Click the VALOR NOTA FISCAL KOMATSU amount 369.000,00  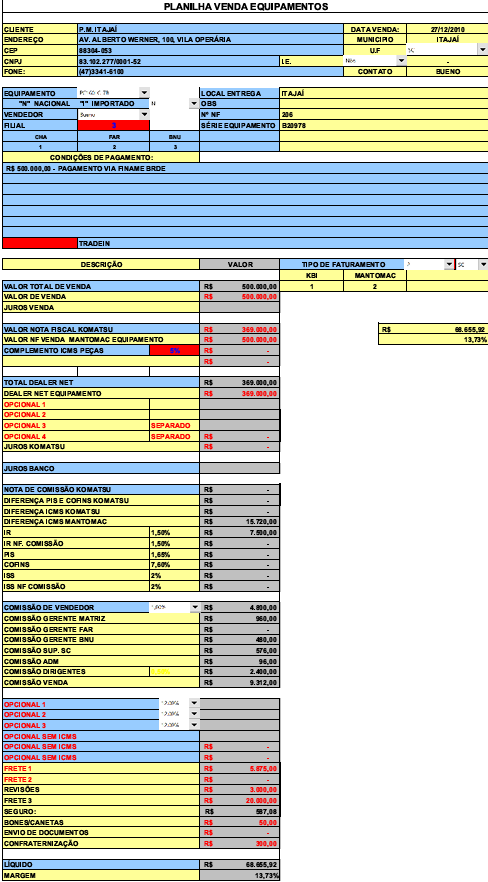pos(240,329)
